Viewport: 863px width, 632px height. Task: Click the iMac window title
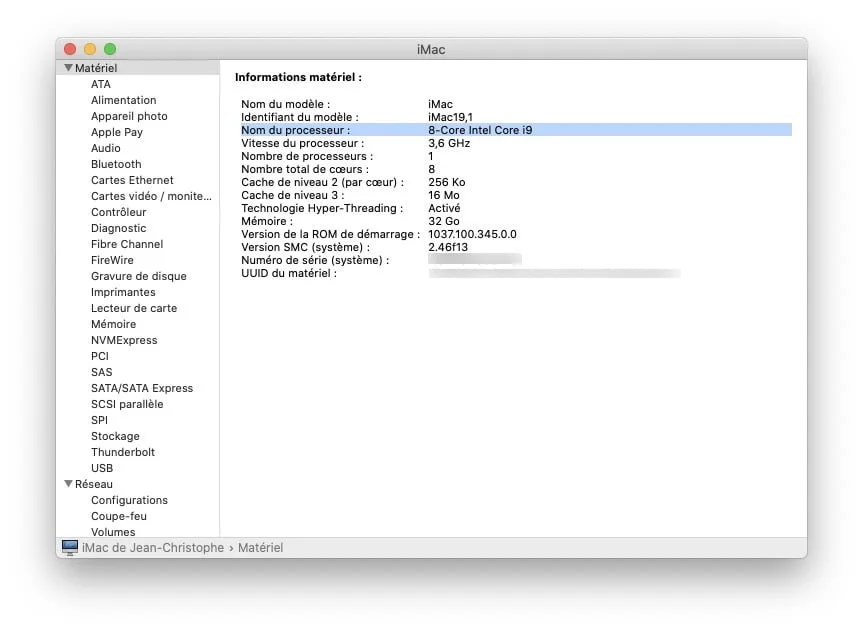[431, 50]
